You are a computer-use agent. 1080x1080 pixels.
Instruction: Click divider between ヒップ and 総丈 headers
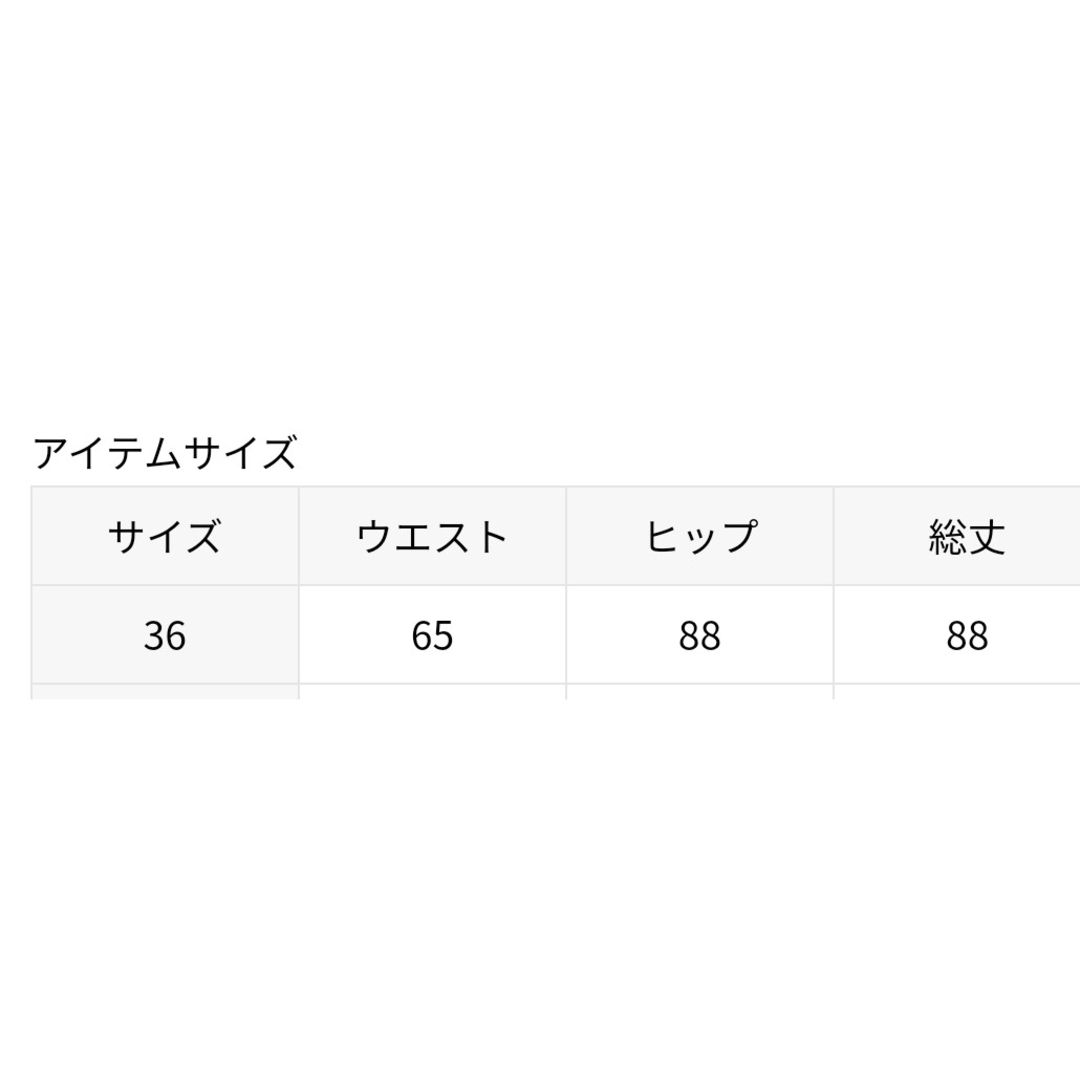[833, 536]
